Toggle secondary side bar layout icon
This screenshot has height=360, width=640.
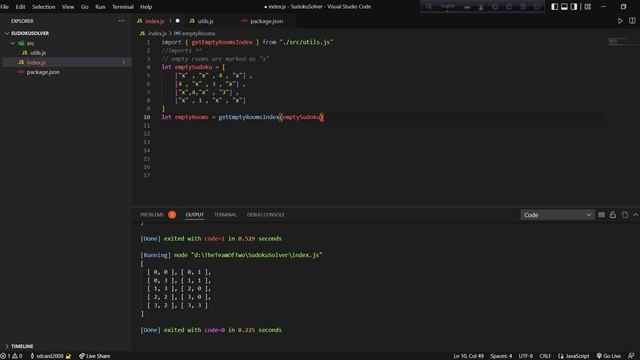click(x=574, y=7)
